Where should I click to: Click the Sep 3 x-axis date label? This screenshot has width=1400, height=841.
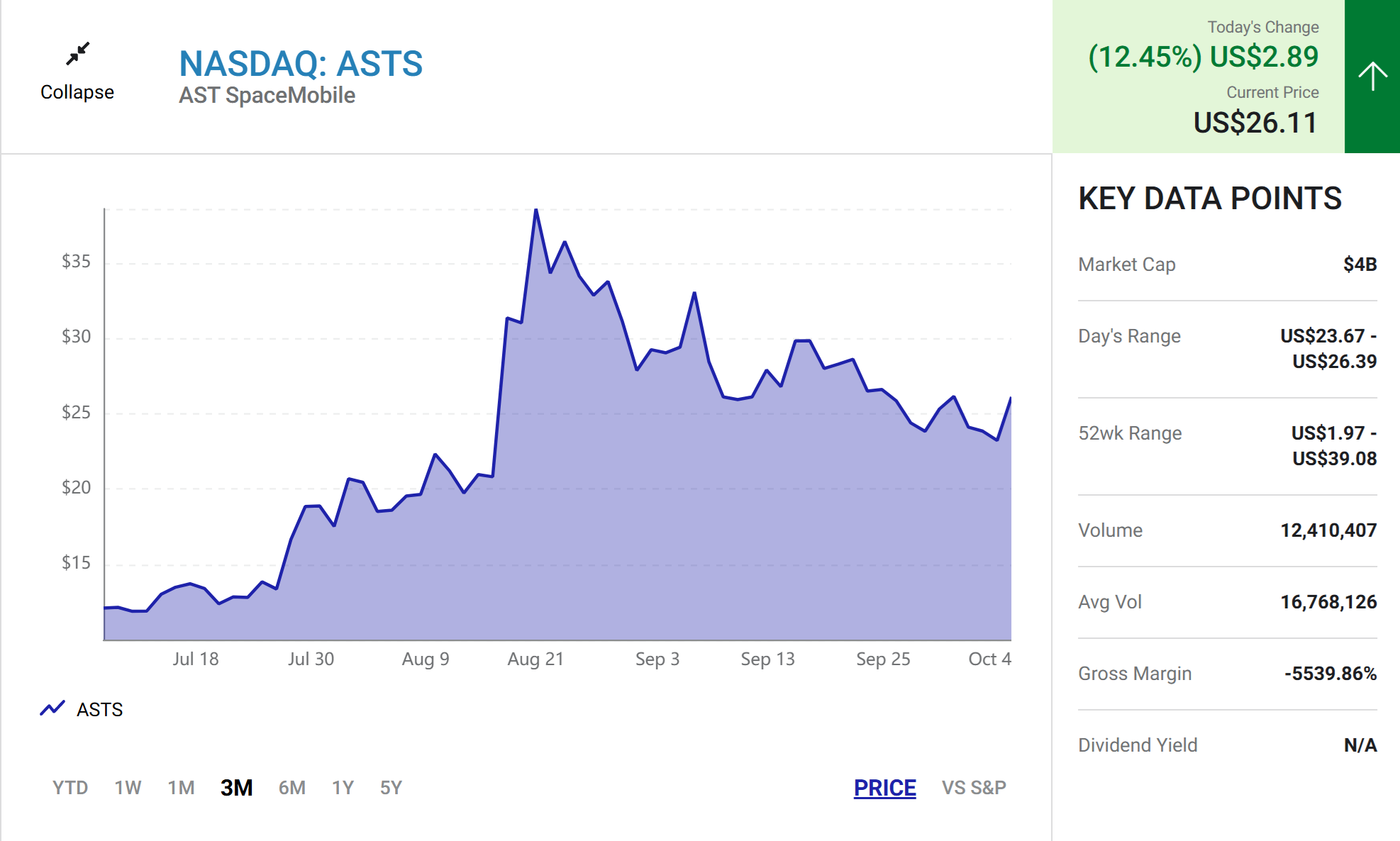click(657, 659)
